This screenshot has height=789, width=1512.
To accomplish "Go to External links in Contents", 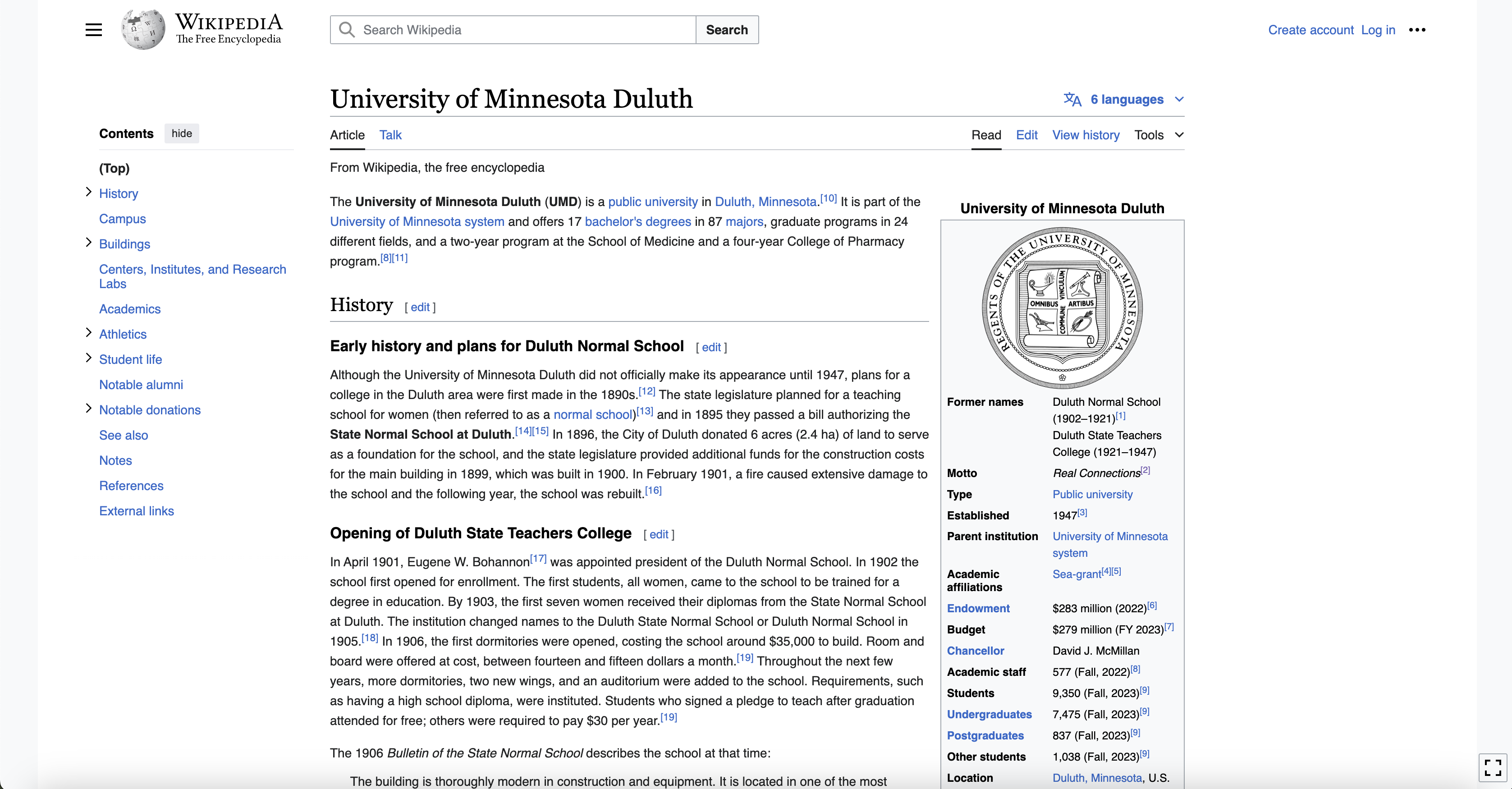I will 136,511.
